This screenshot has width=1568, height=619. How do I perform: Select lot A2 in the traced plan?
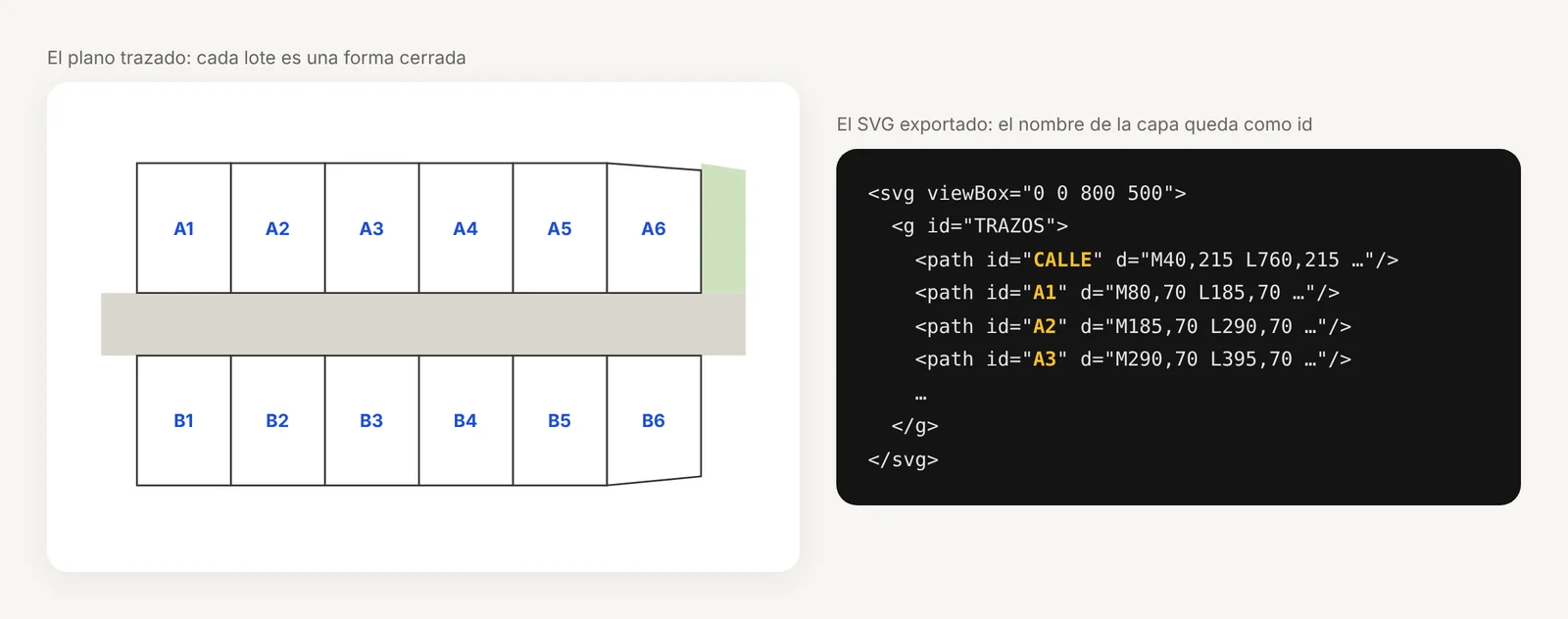[x=277, y=228]
